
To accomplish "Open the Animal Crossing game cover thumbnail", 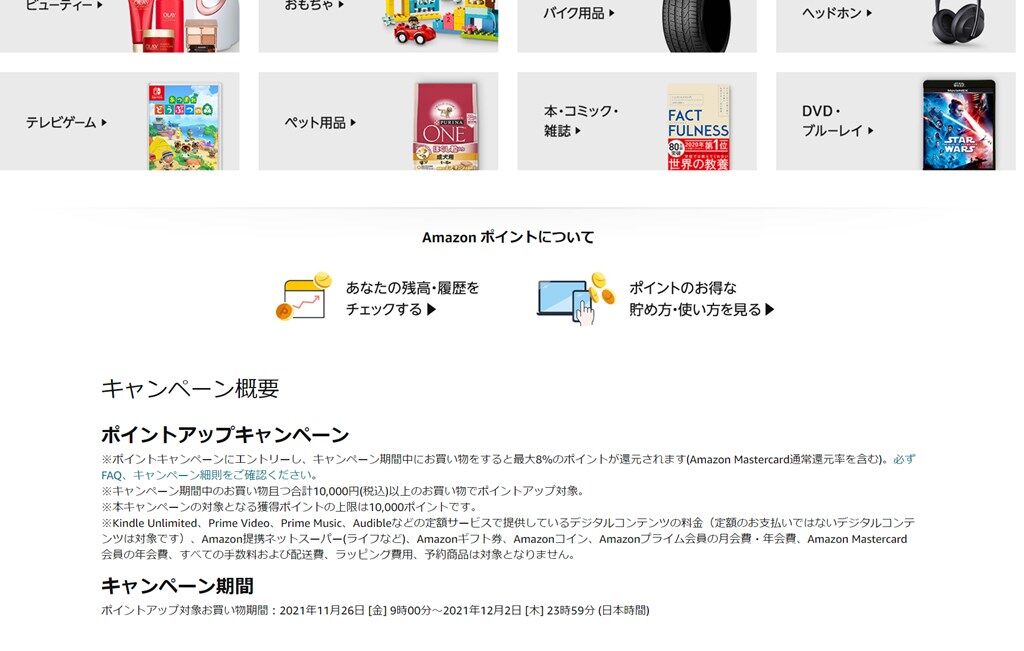I will (185, 127).
